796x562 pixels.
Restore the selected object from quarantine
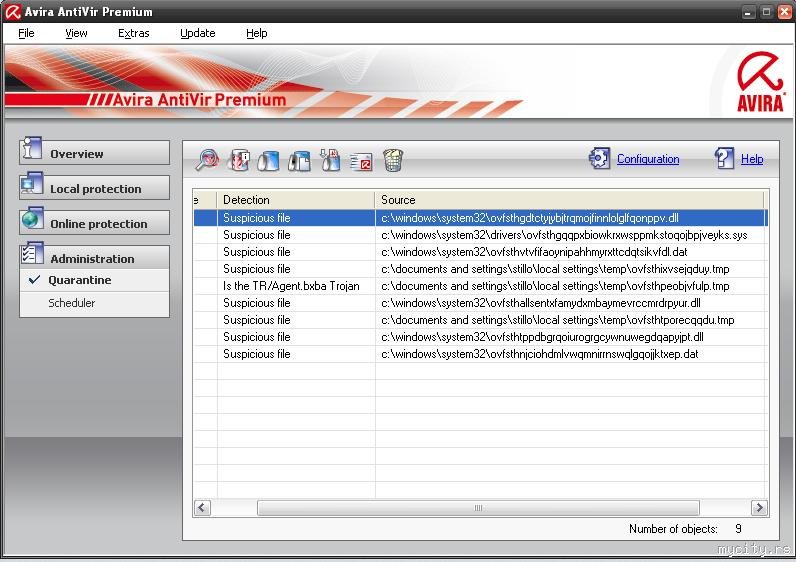(x=269, y=160)
